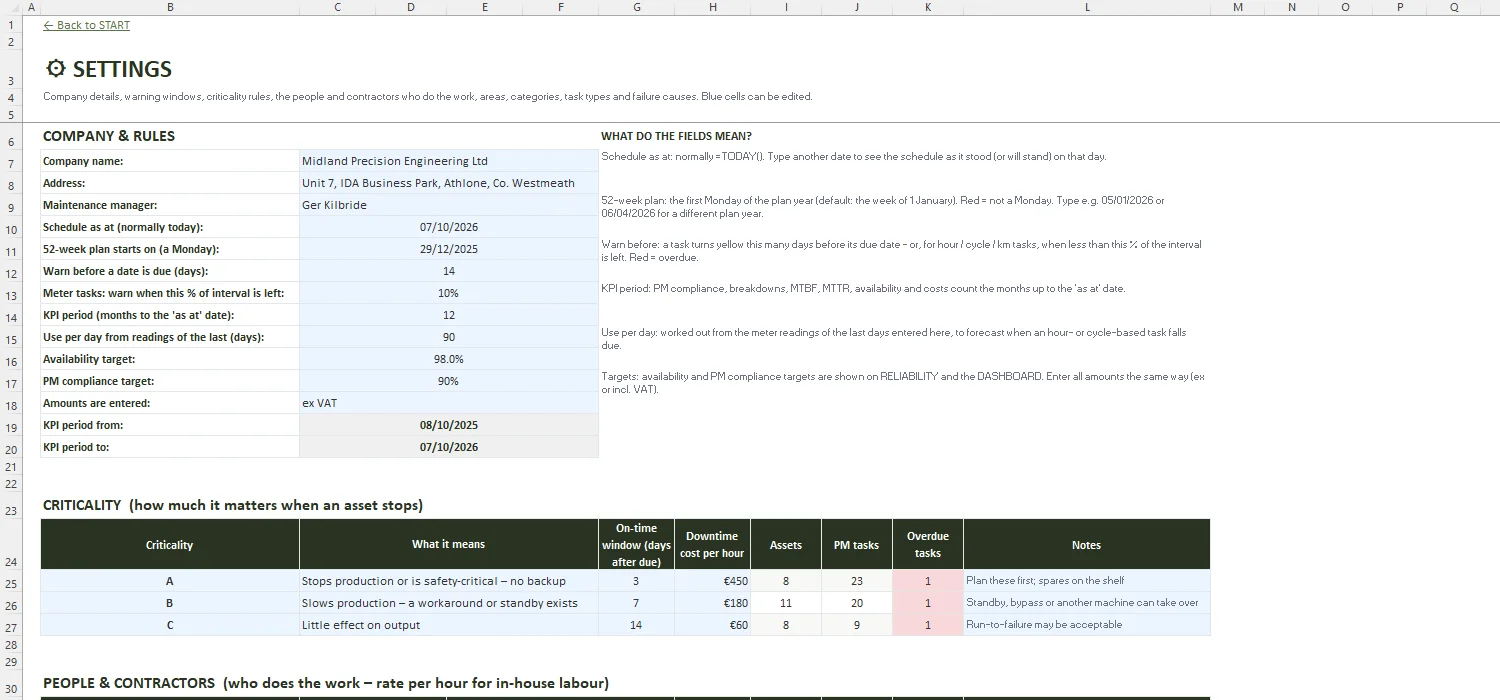Select the Assets value 11
Viewport: 1500px width, 700px height.
(786, 603)
